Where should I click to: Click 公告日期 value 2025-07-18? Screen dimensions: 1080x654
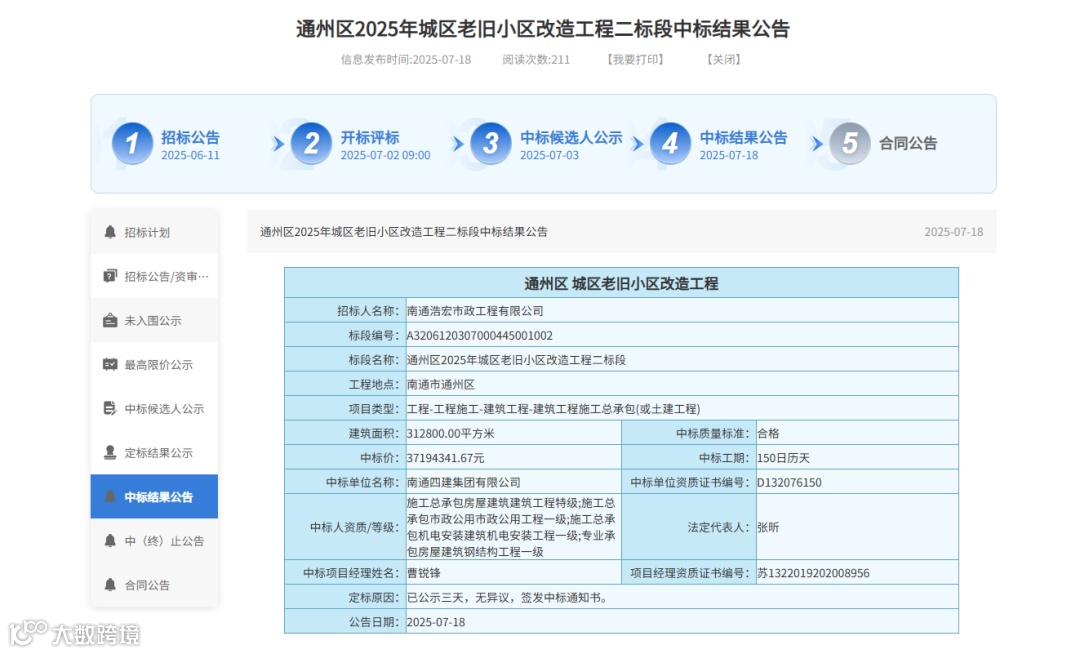[436, 622]
